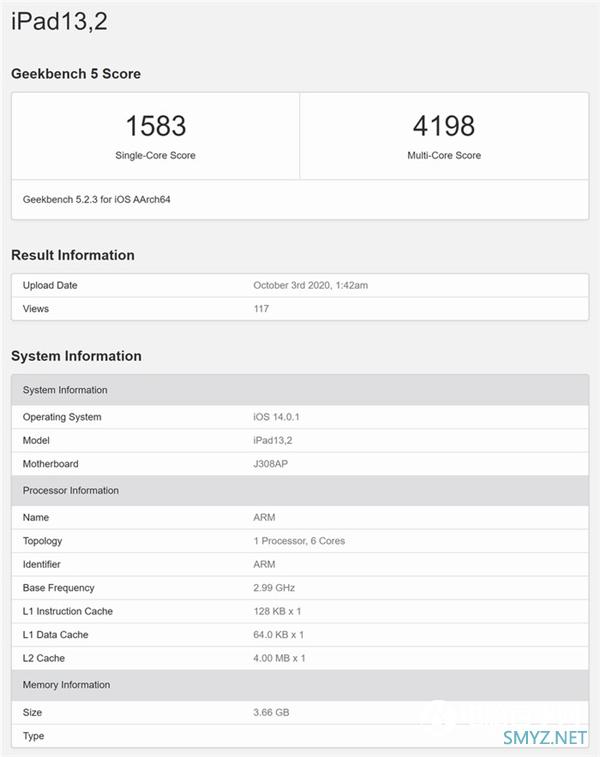Click the 4198 multi-core score value
The height and width of the screenshot is (757, 600).
point(444,126)
